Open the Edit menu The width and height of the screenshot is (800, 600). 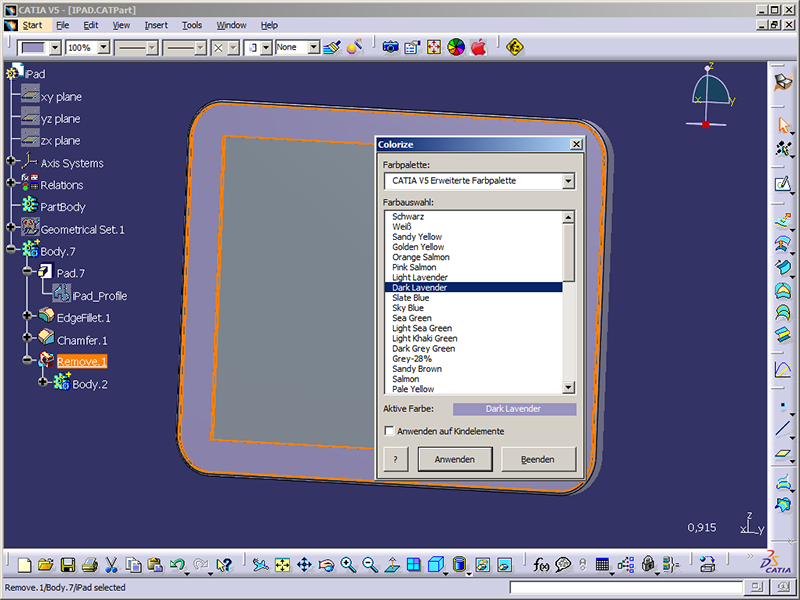pos(91,25)
